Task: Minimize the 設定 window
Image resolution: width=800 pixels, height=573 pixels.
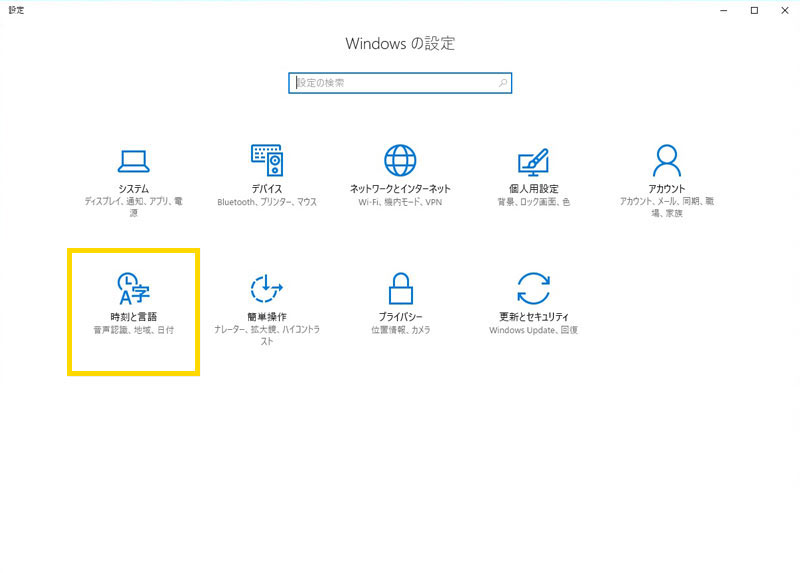Action: (x=723, y=10)
